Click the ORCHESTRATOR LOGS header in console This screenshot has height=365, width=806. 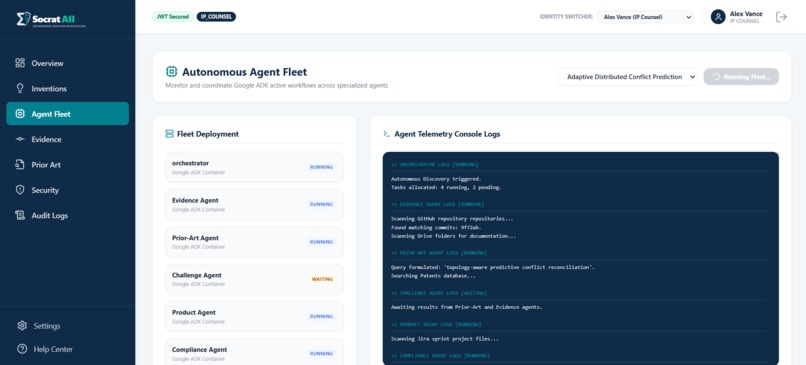click(x=435, y=165)
